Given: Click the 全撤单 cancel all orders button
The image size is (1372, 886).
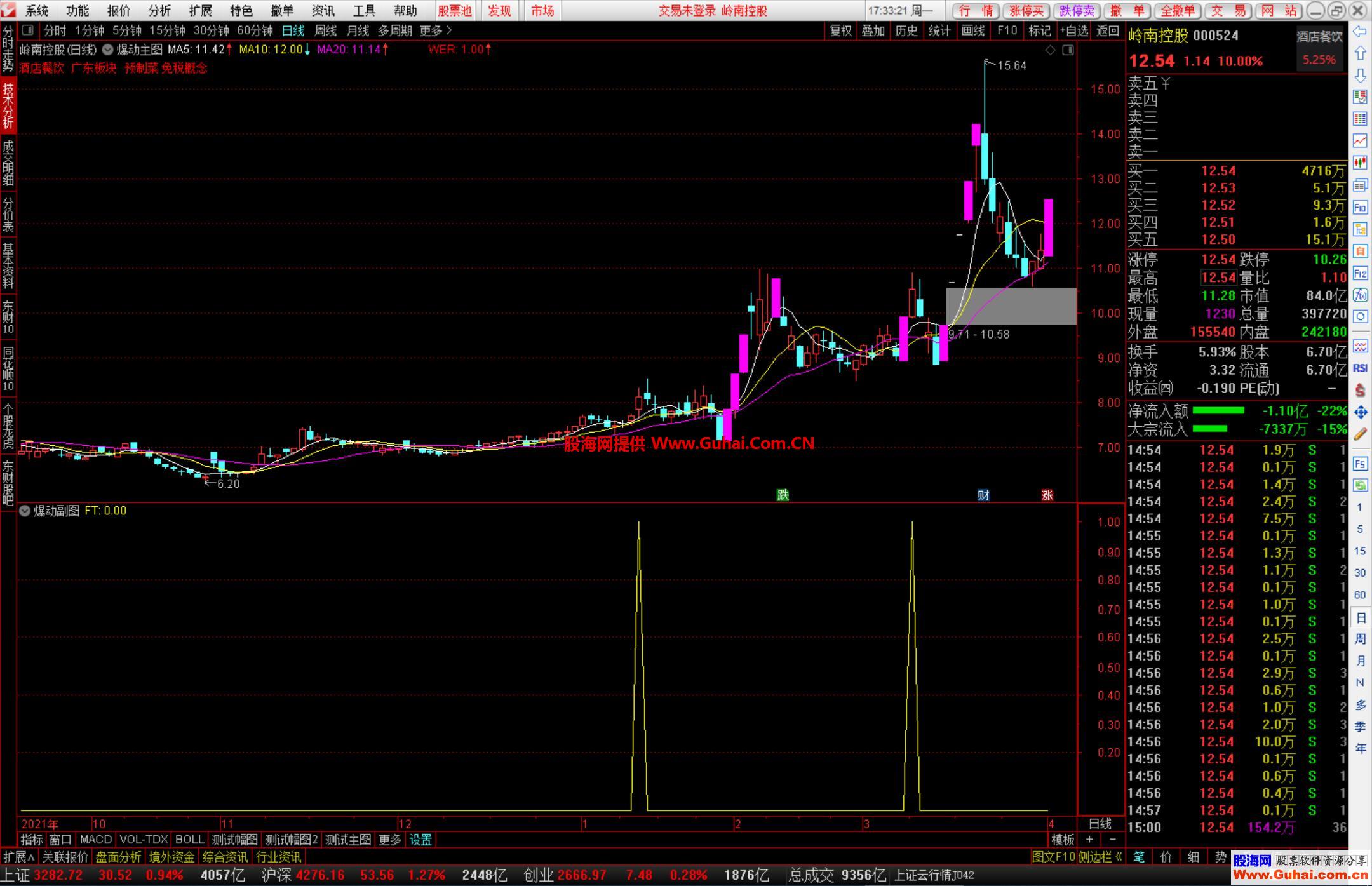Looking at the screenshot, I should 1178,11.
